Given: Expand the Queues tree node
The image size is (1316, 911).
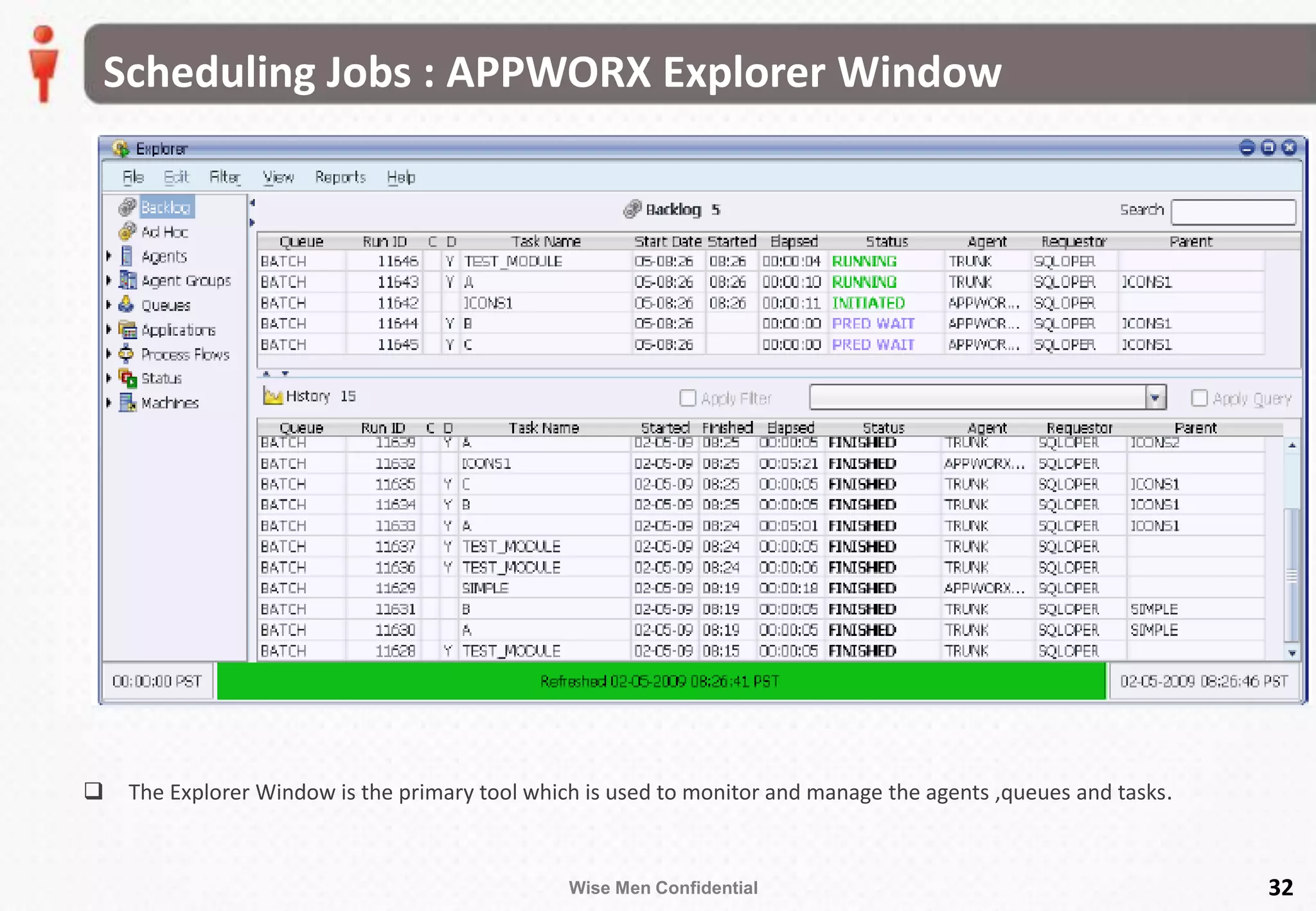Looking at the screenshot, I should 109,305.
